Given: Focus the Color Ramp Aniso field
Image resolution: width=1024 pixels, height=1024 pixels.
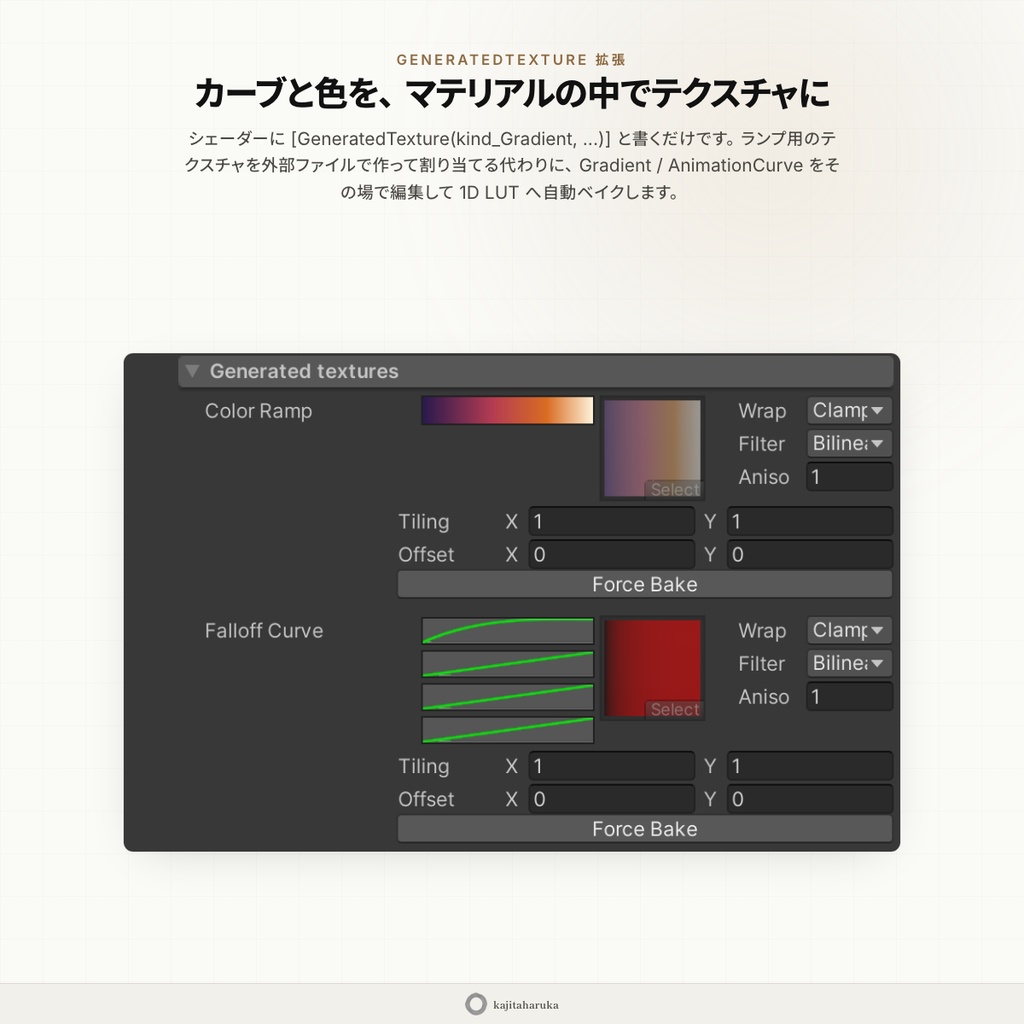Looking at the screenshot, I should pyautogui.click(x=849, y=477).
